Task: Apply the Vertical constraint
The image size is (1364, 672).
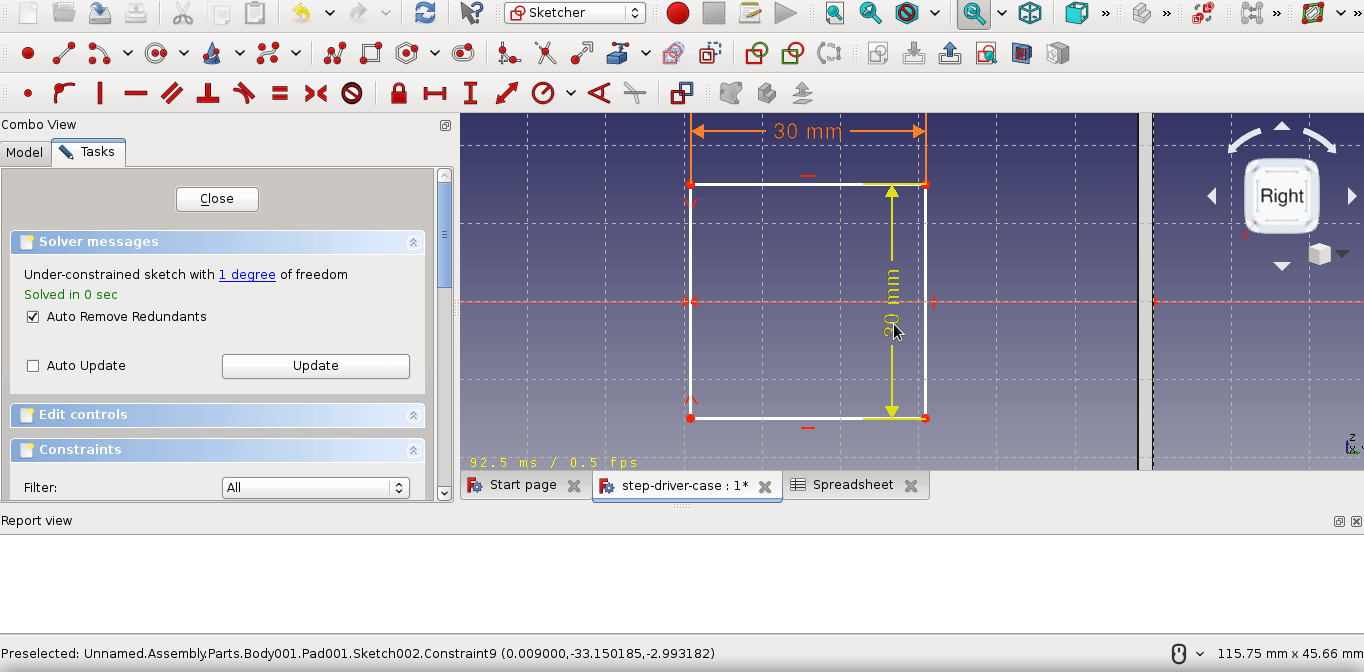Action: tap(100, 93)
